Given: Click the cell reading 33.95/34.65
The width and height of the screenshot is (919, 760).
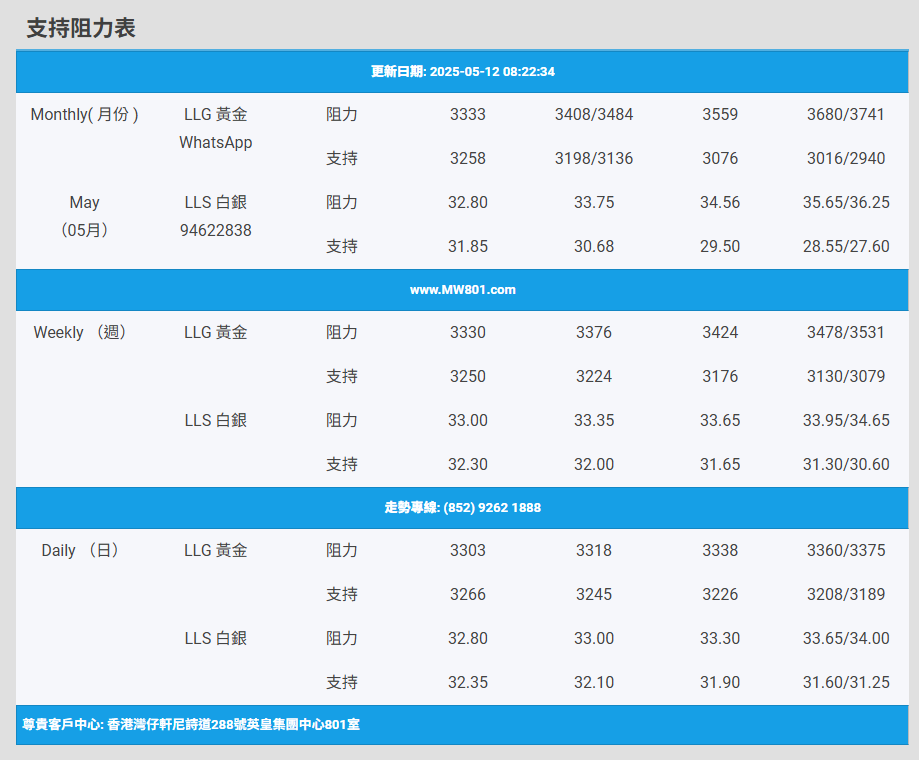Looking at the screenshot, I should 846,420.
